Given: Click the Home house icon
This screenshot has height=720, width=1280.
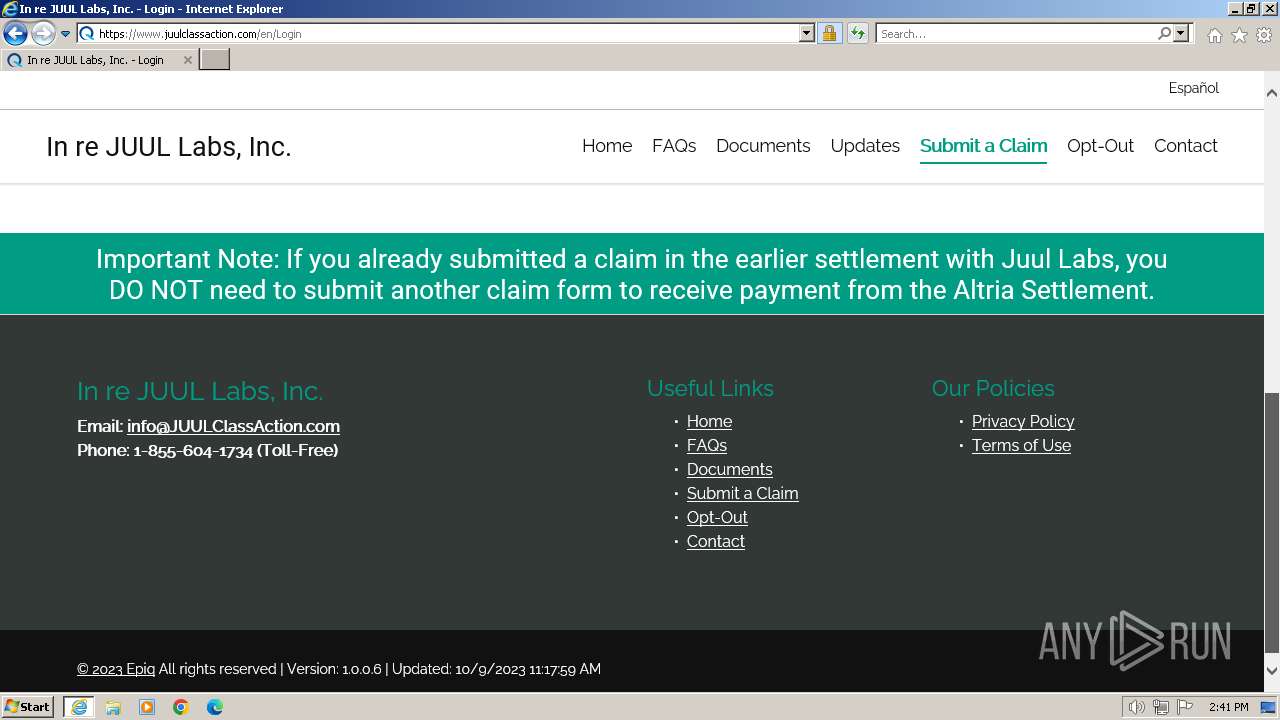Looking at the screenshot, I should coord(1214,35).
